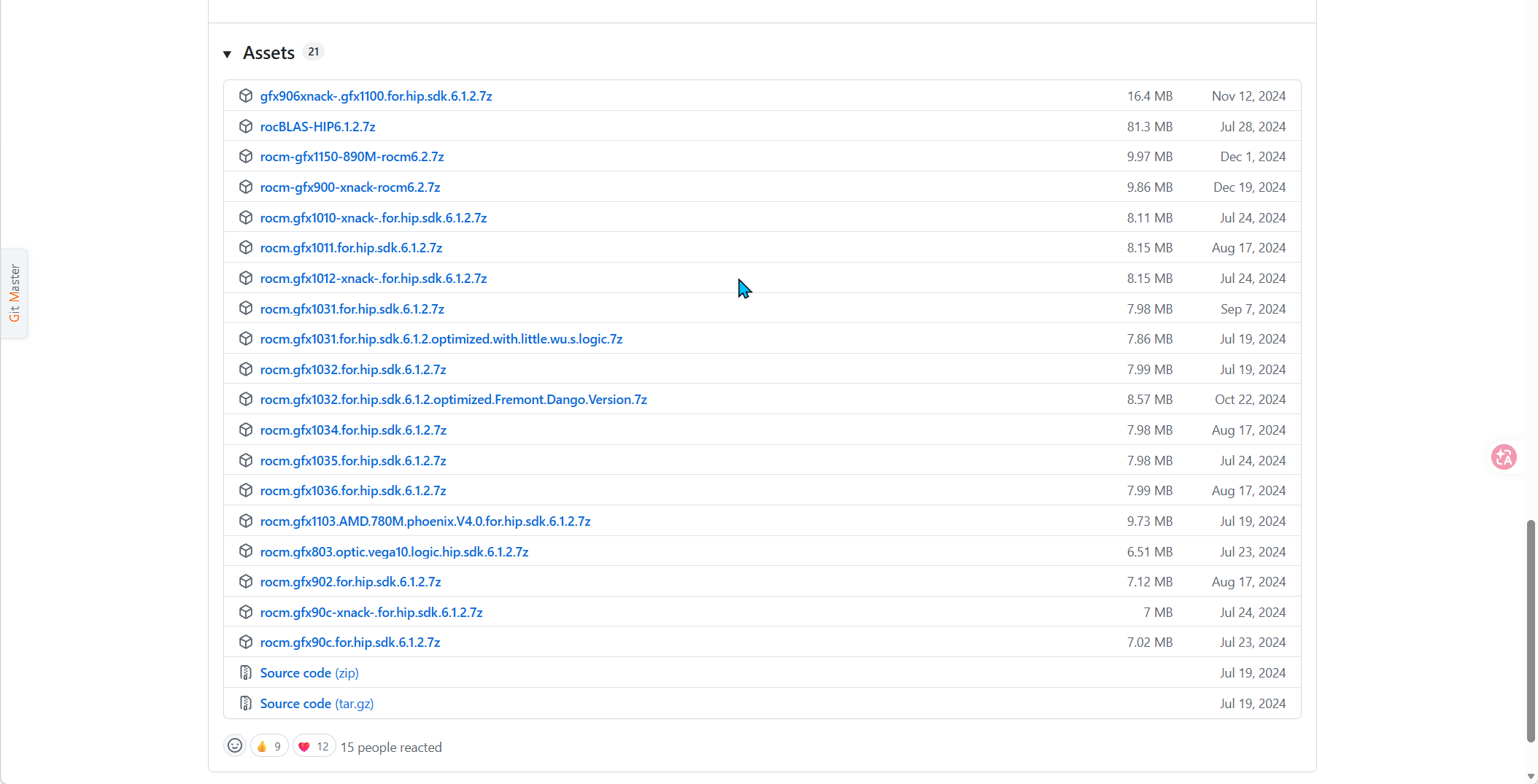Click package icon beside rocm.gfx1034 file
Image resolution: width=1538 pixels, height=784 pixels.
click(x=246, y=430)
